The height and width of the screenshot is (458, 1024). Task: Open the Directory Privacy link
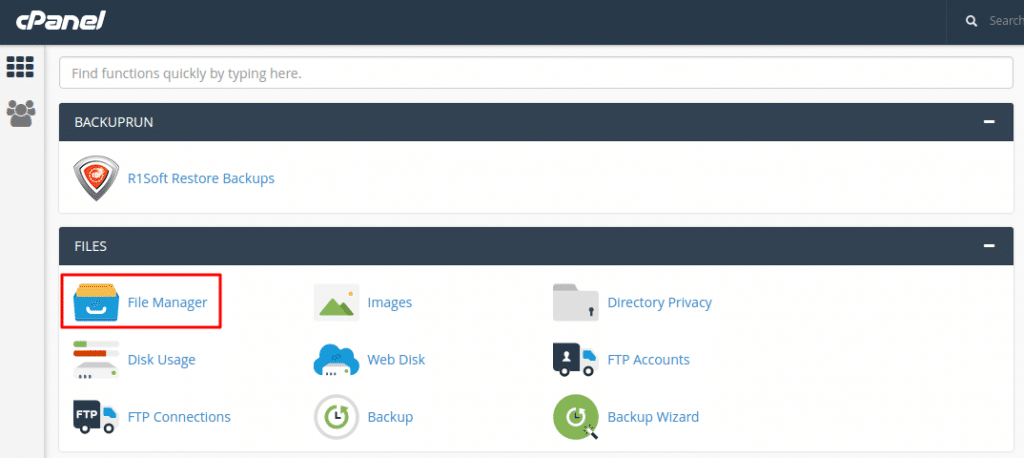[660, 303]
